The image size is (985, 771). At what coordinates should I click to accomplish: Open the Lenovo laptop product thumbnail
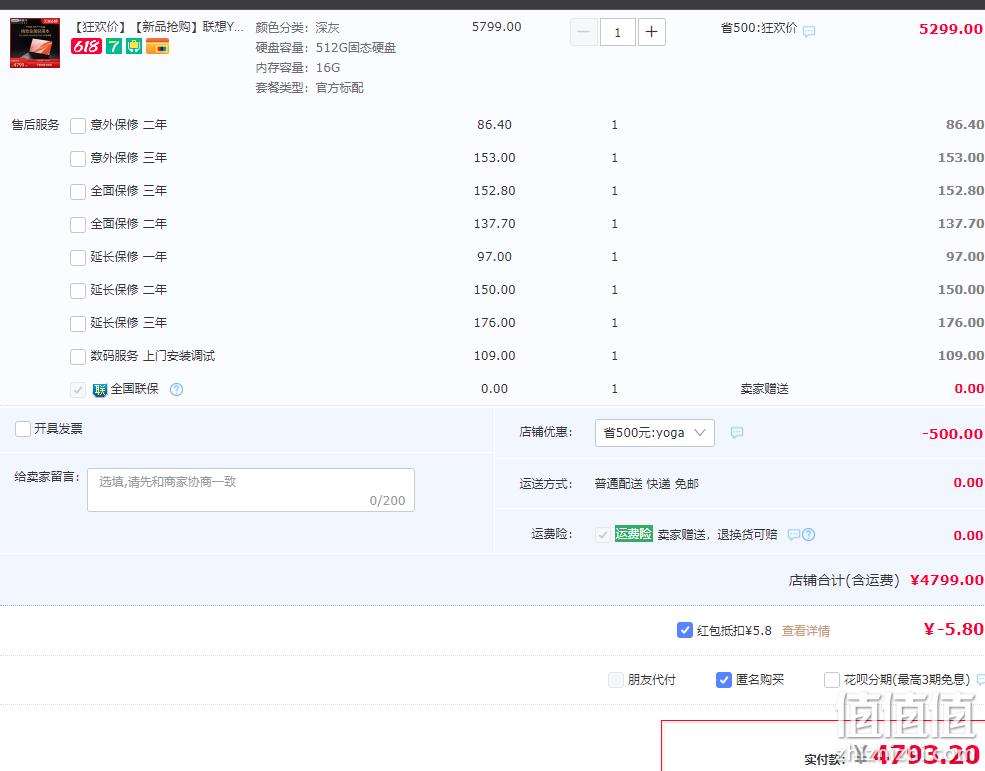coord(35,43)
